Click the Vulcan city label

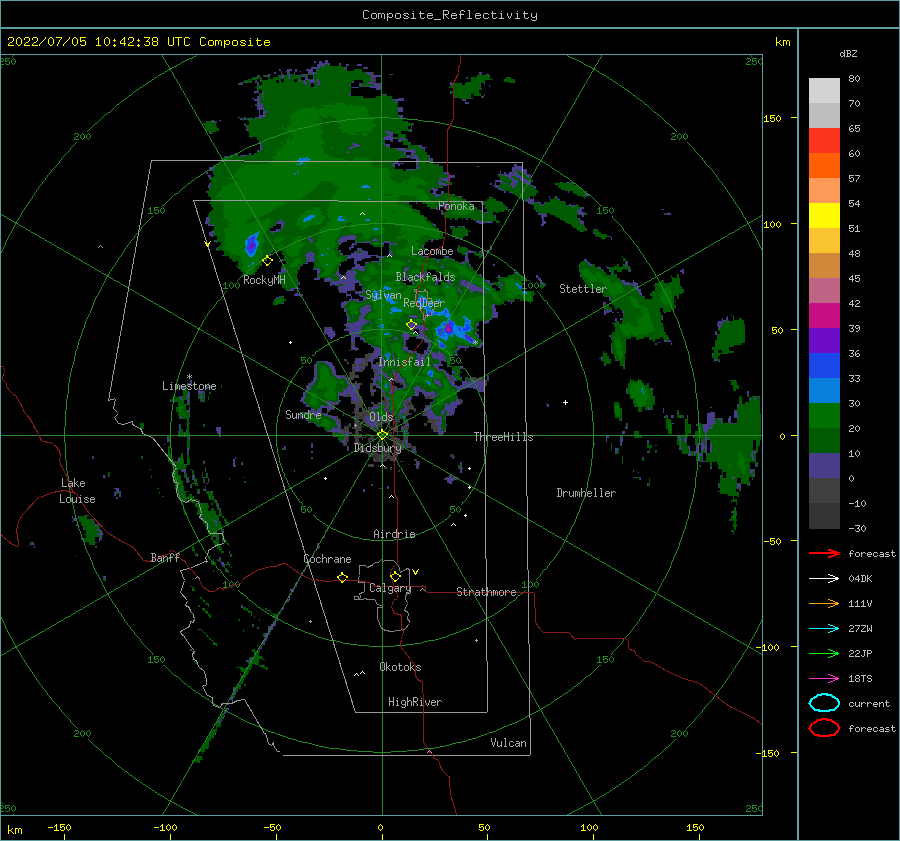tap(508, 743)
